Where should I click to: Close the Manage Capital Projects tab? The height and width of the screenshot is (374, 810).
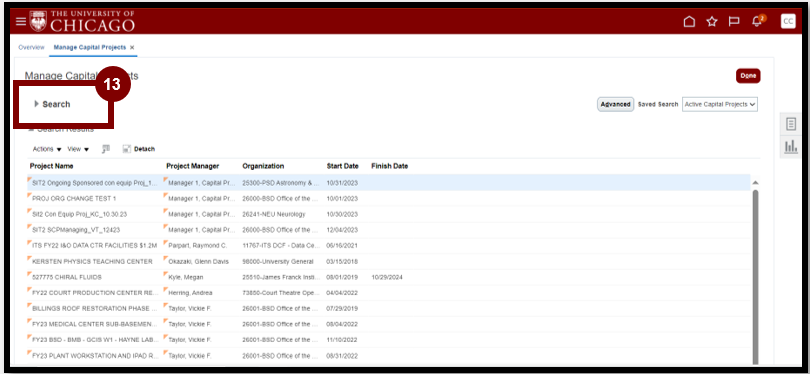point(132,47)
